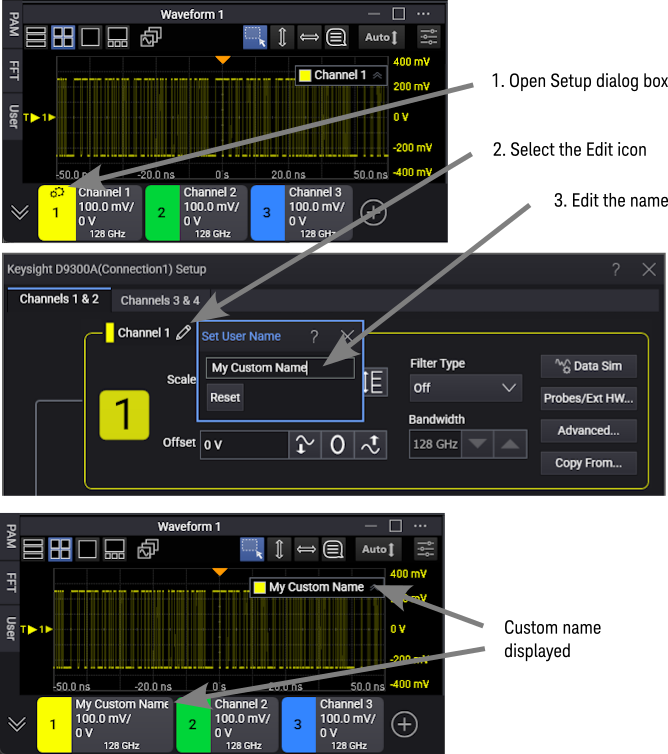Click the Probes/Ext HW... button
Image resolution: width=668 pixels, height=754 pixels.
coord(588,398)
